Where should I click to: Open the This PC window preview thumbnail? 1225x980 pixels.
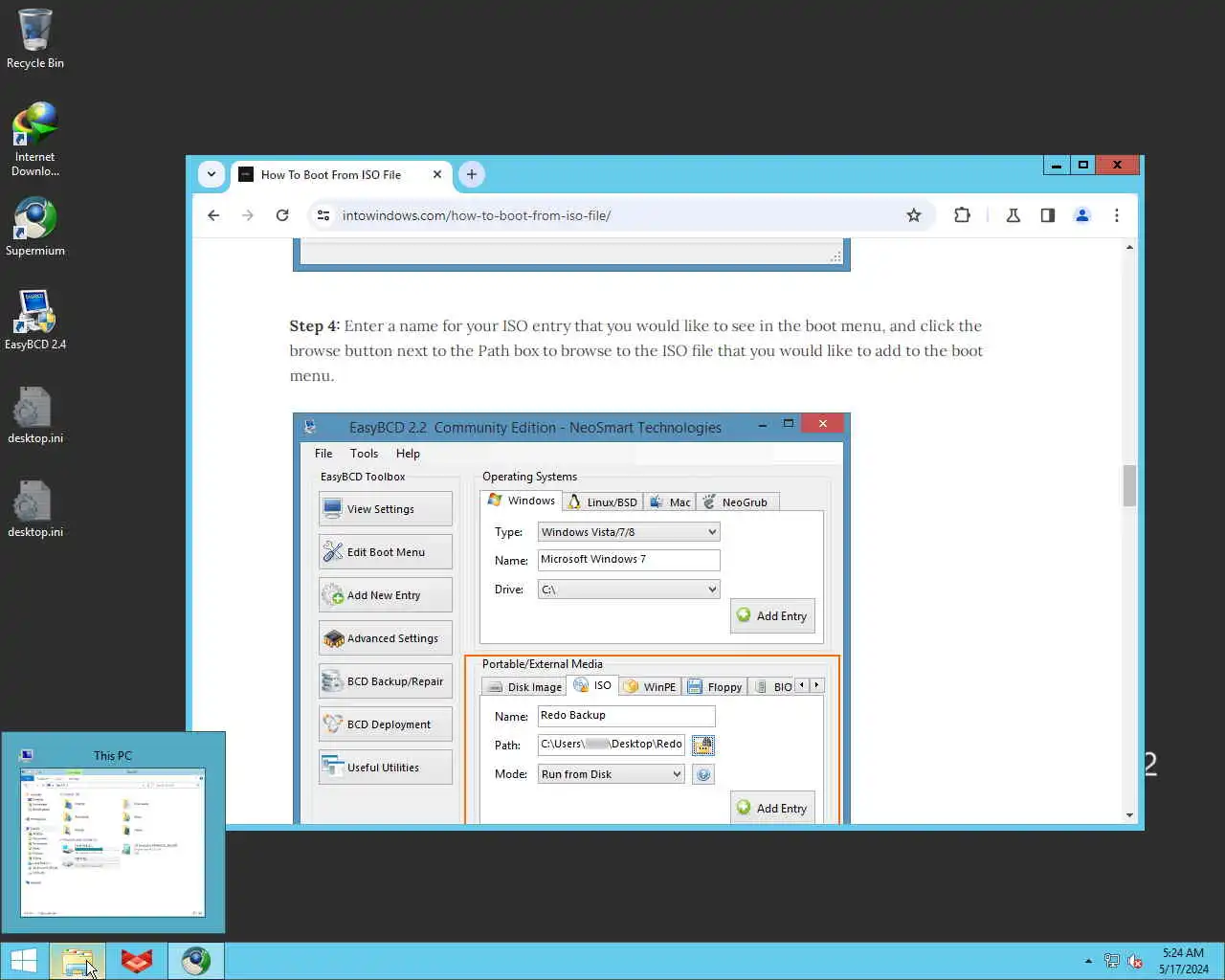(x=113, y=833)
